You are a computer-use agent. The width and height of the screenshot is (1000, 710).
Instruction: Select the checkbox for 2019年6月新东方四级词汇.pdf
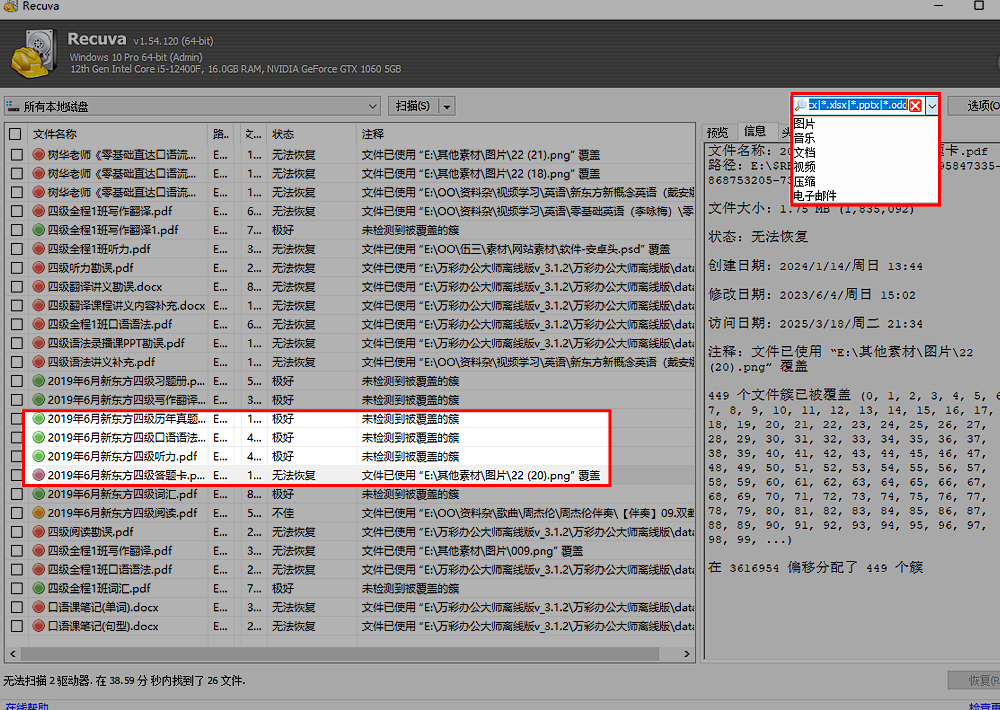point(17,494)
